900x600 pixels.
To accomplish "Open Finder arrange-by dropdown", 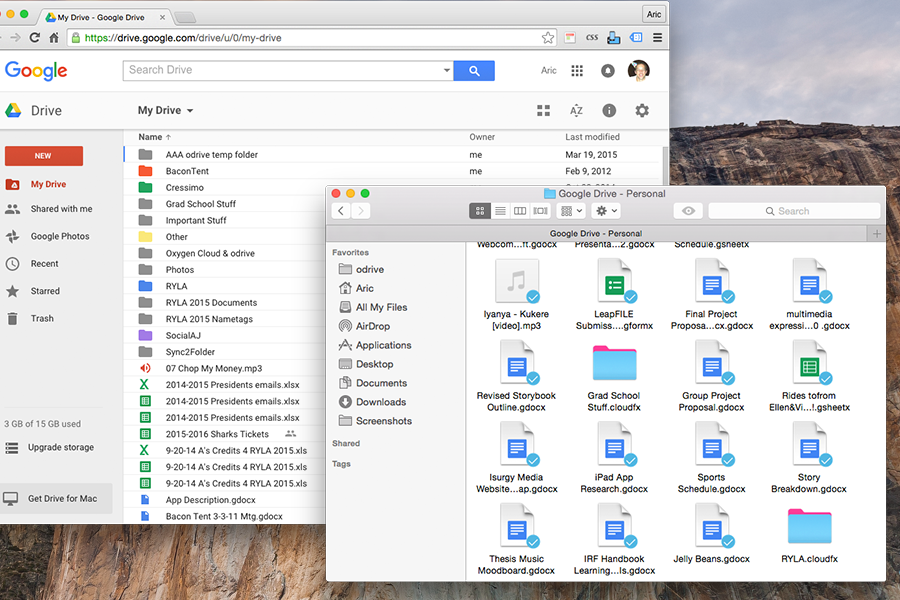I will coord(571,211).
